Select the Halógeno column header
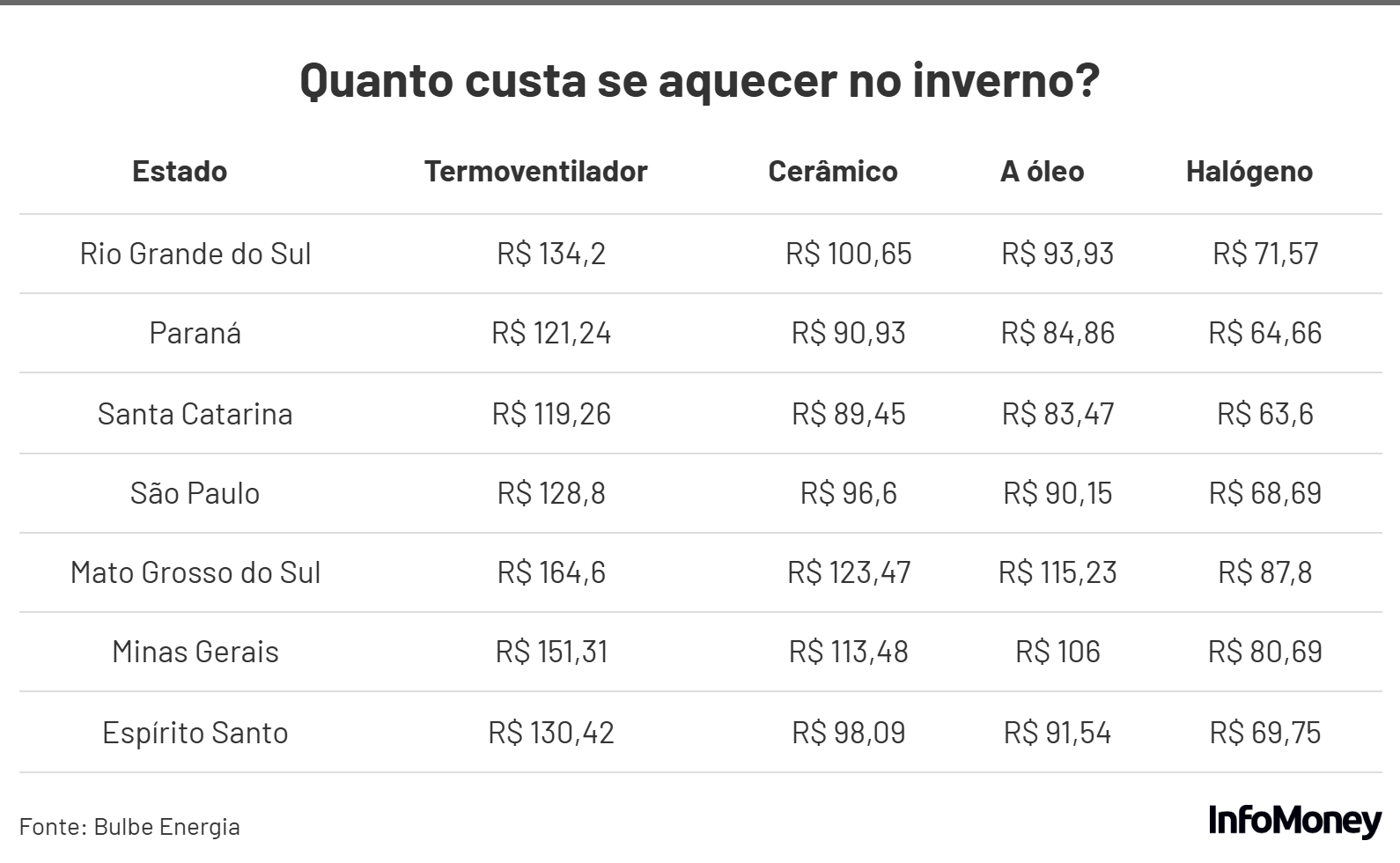This screenshot has height=863, width=1400. tap(1249, 171)
